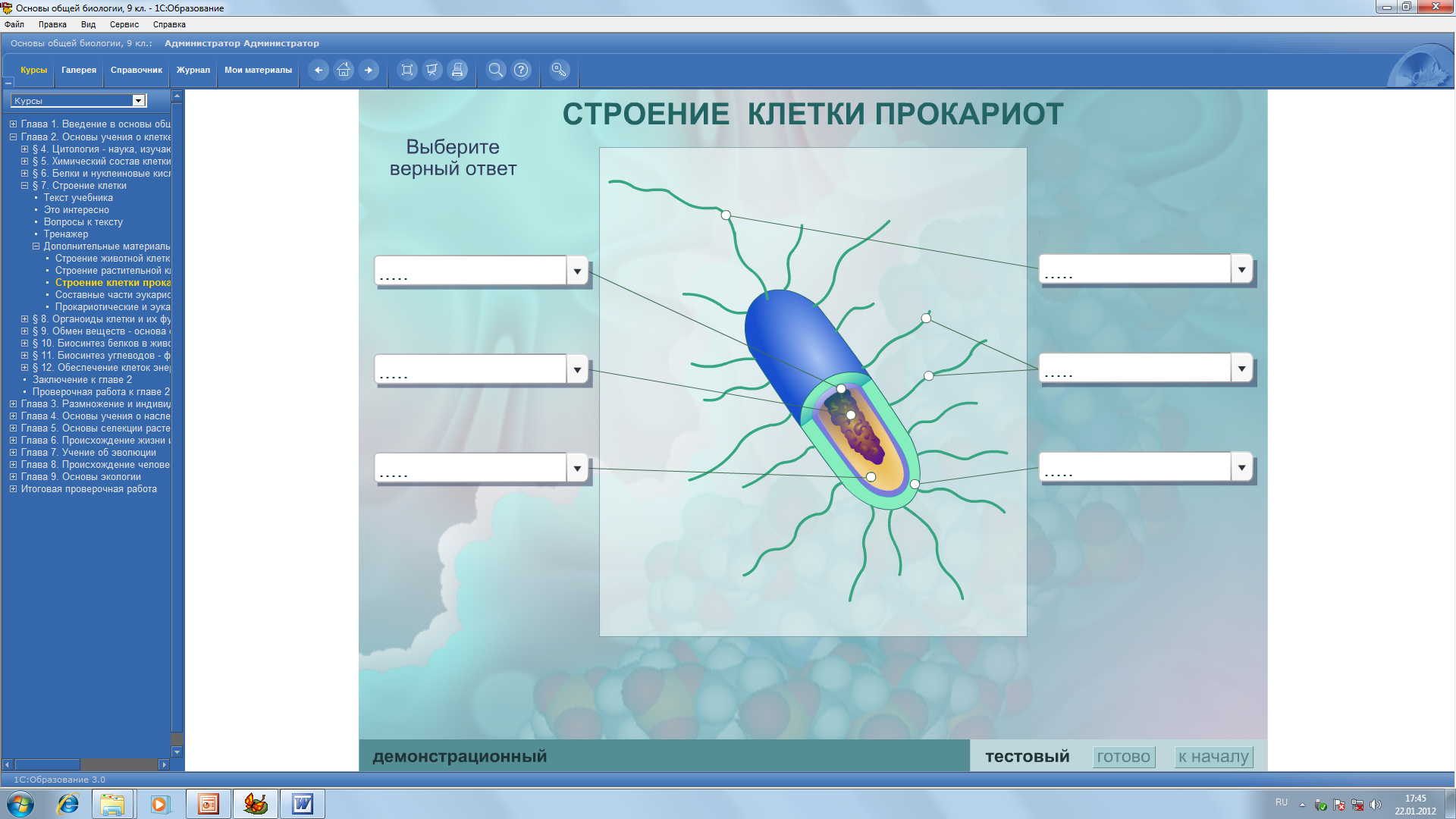Click the готово button

point(1124,757)
